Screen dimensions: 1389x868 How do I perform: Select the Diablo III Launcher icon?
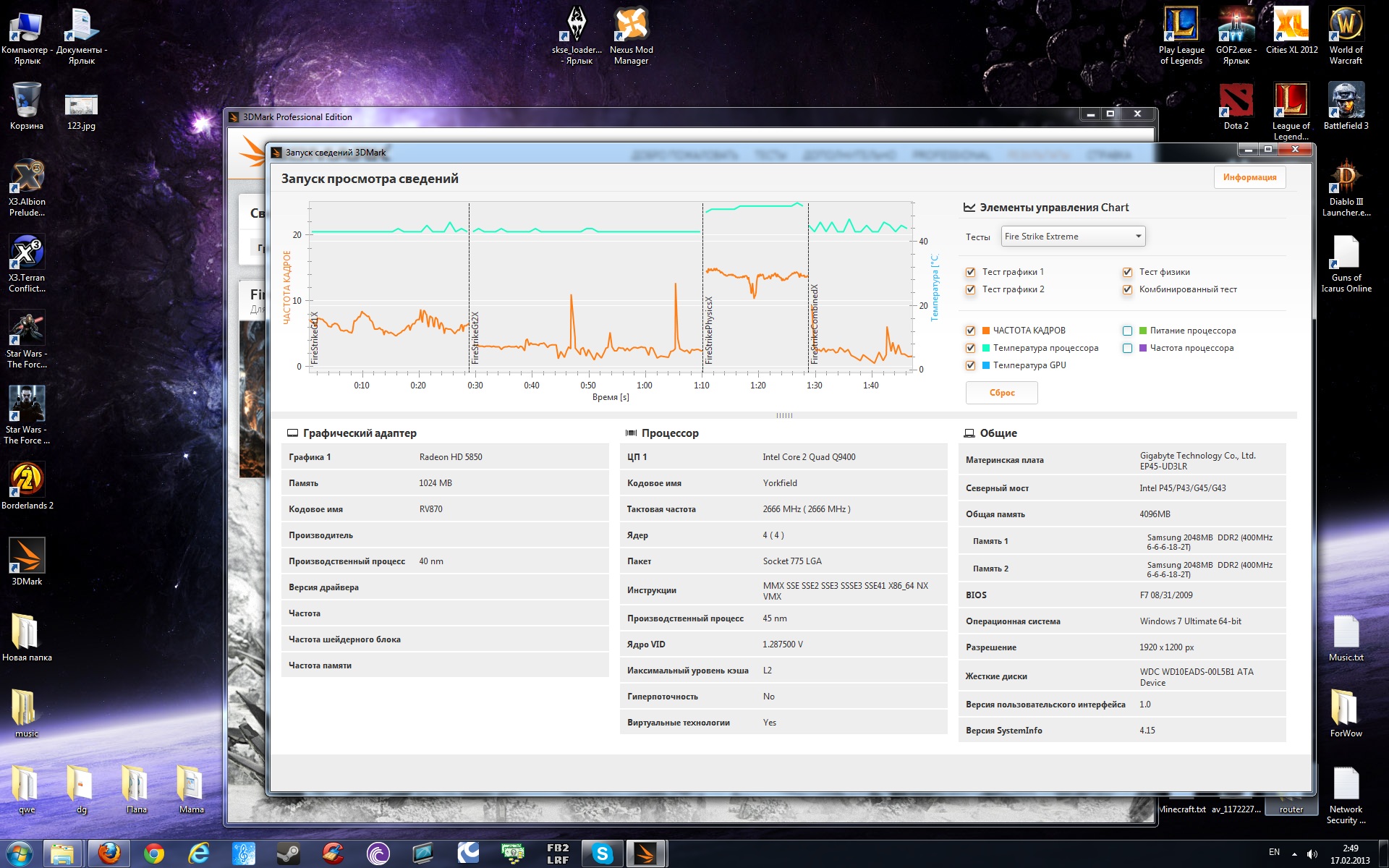pyautogui.click(x=1346, y=188)
